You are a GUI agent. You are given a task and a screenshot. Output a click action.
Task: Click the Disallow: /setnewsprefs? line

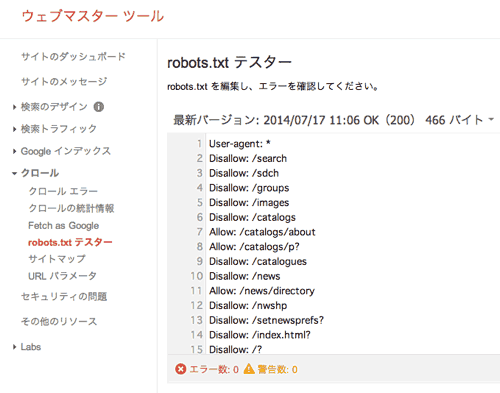[x=266, y=320]
